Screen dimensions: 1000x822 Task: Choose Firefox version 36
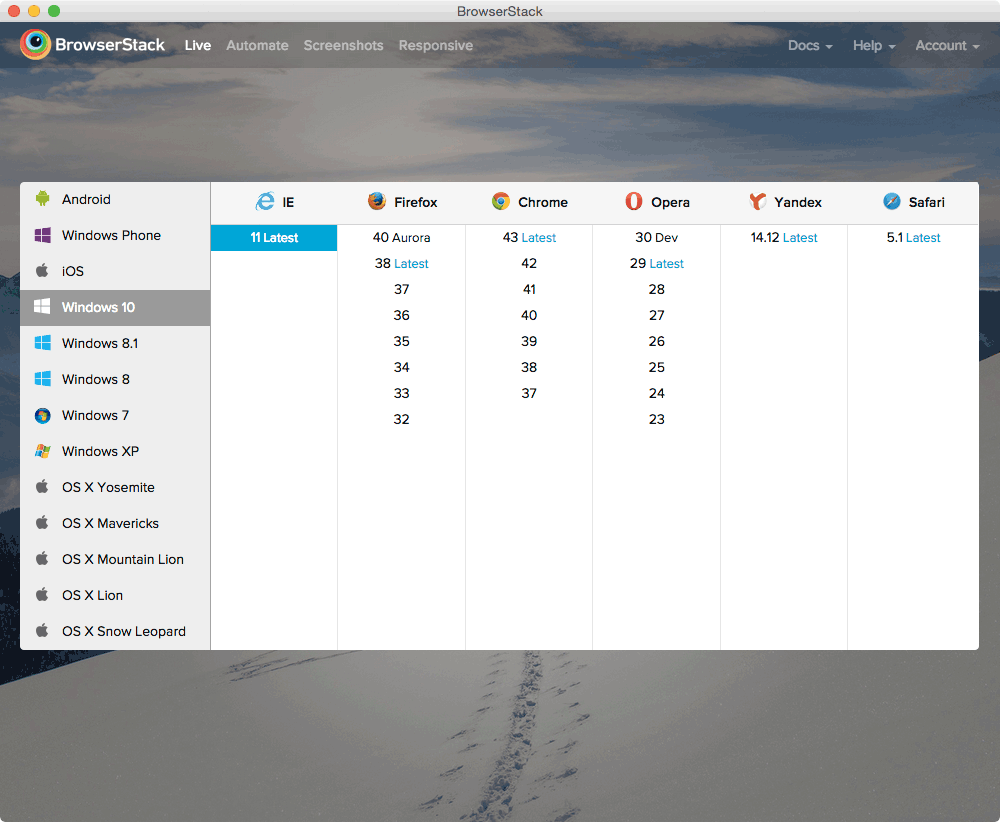coord(401,316)
